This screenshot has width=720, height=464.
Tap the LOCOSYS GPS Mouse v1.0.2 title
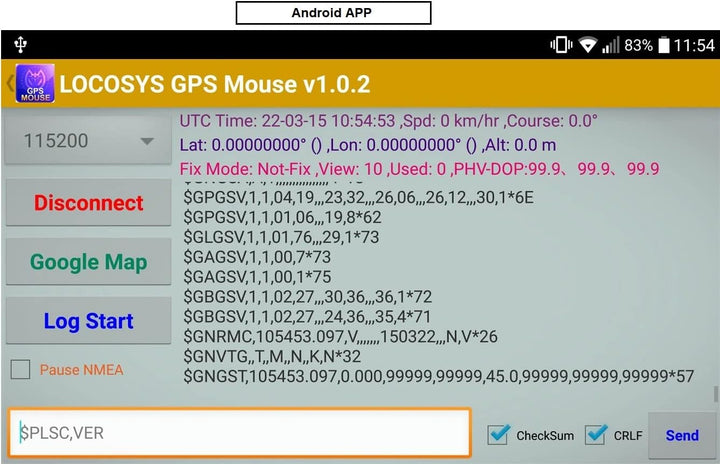click(215, 84)
